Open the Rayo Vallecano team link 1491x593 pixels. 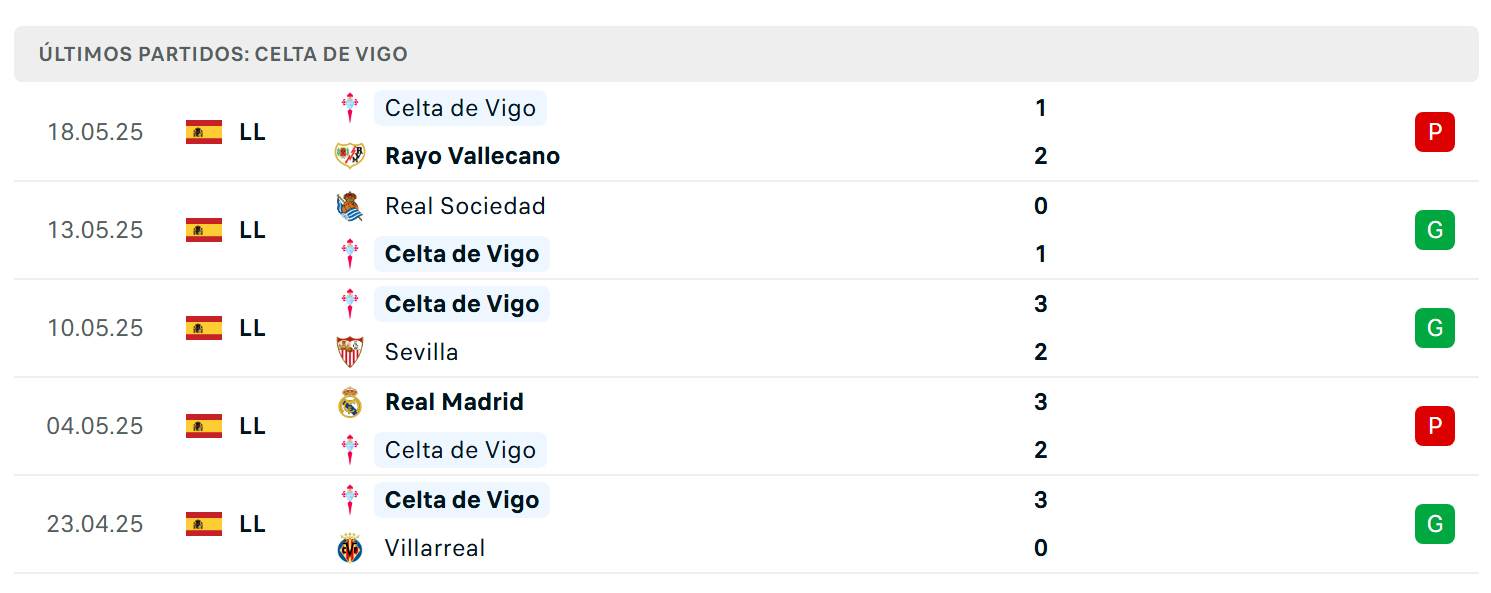tap(472, 156)
